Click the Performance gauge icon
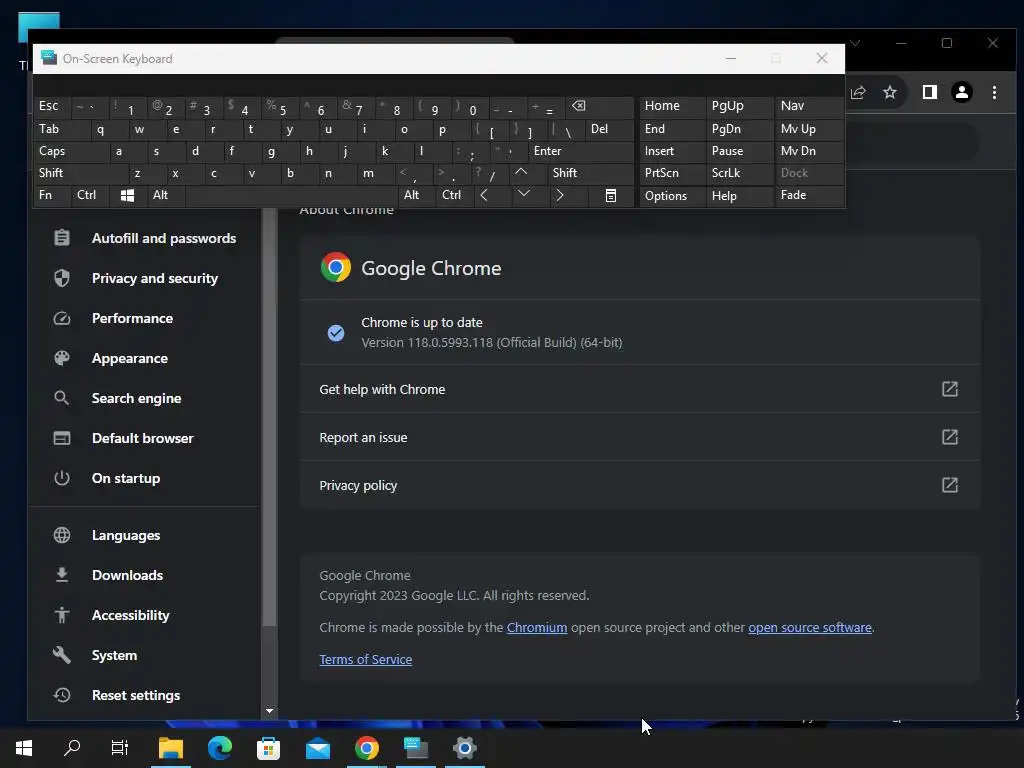 coord(62,318)
